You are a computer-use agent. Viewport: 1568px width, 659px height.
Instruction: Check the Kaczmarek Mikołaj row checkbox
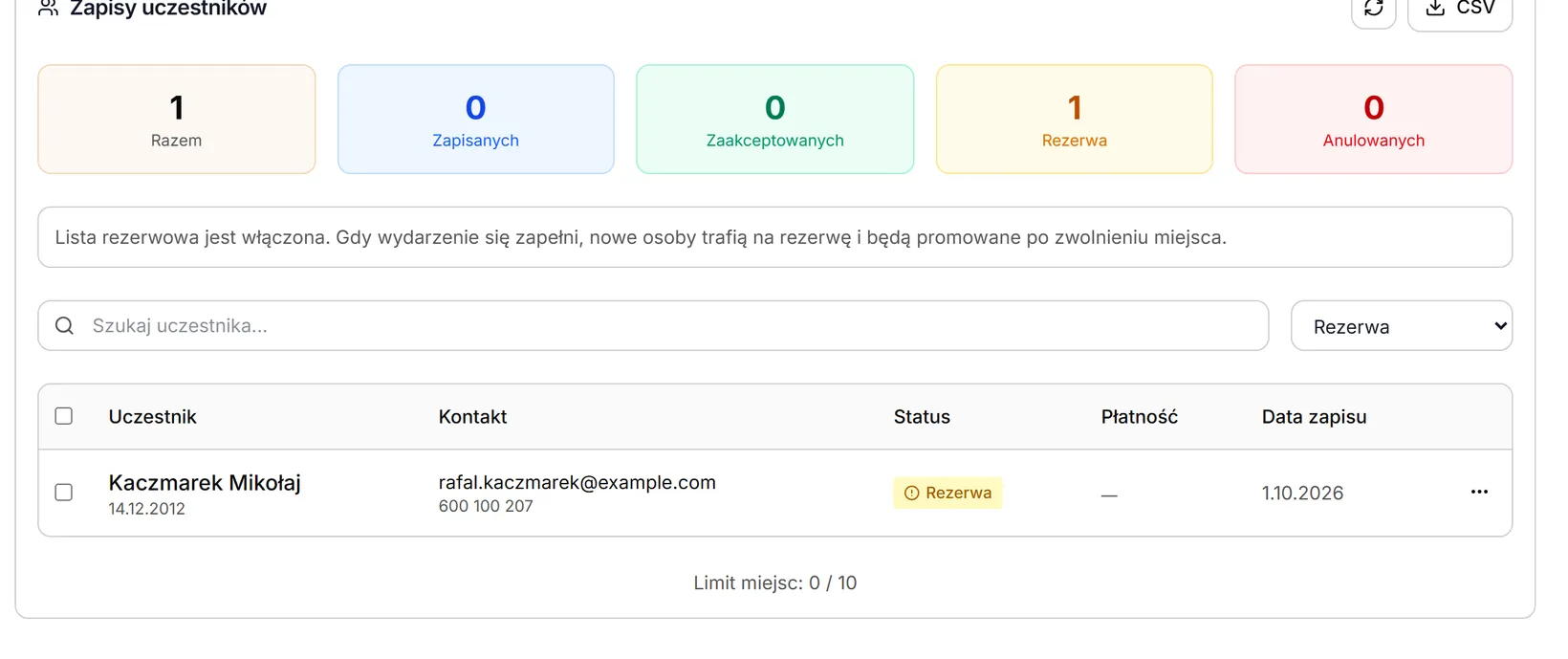click(x=64, y=493)
